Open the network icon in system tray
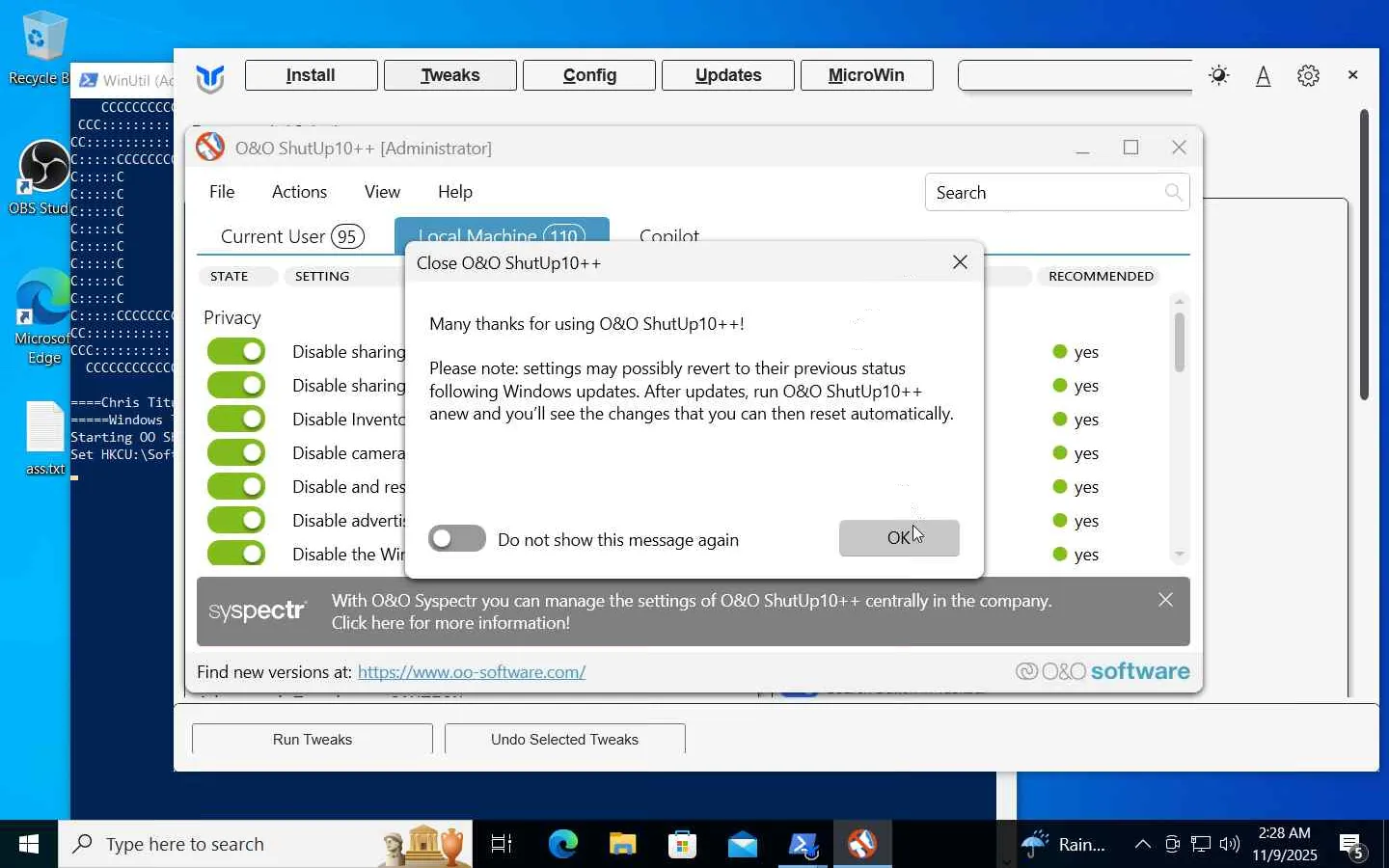The height and width of the screenshot is (868, 1389). click(1201, 845)
